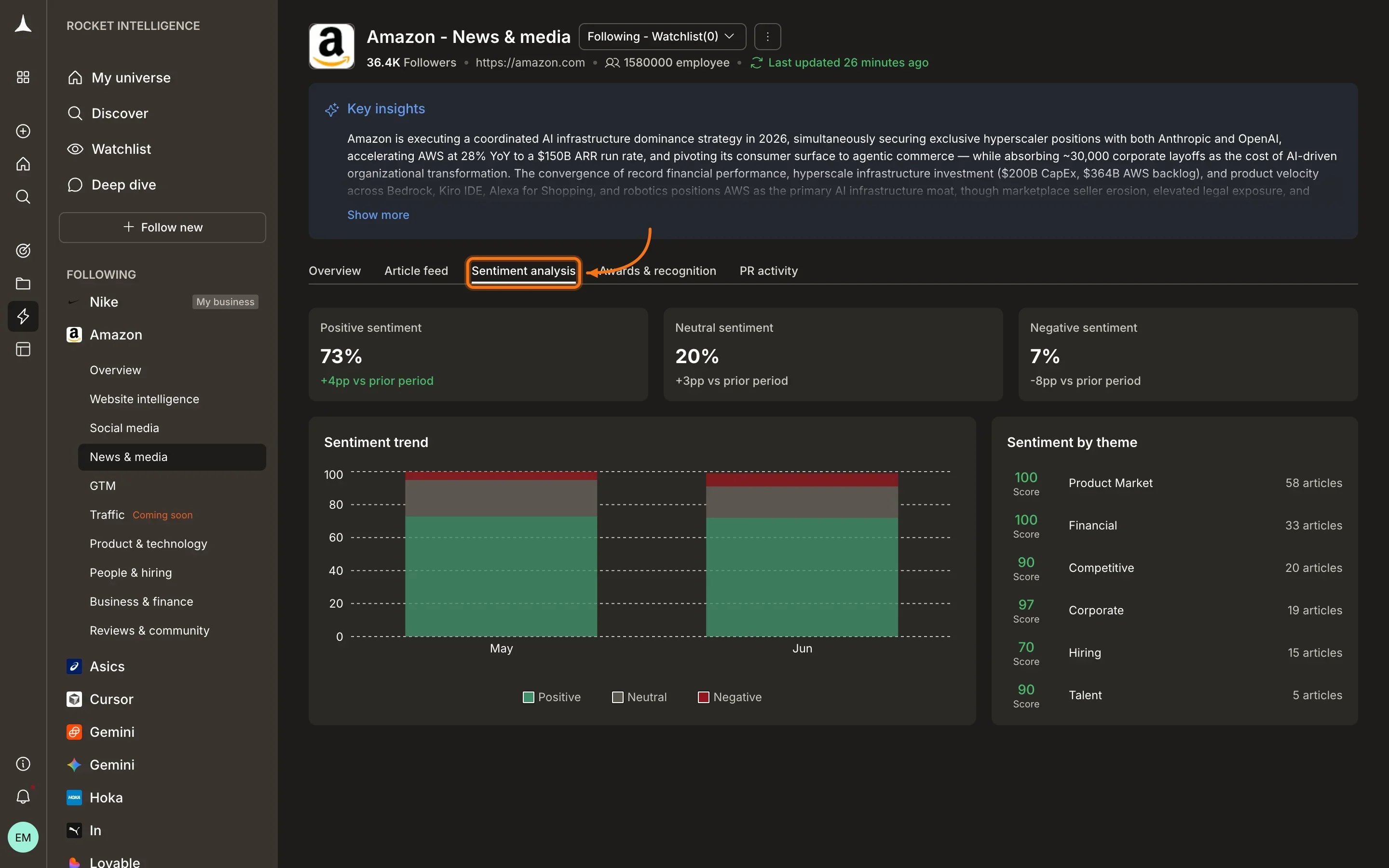Click the Amazon logo in the page header
This screenshot has height=868, width=1389.
332,46
